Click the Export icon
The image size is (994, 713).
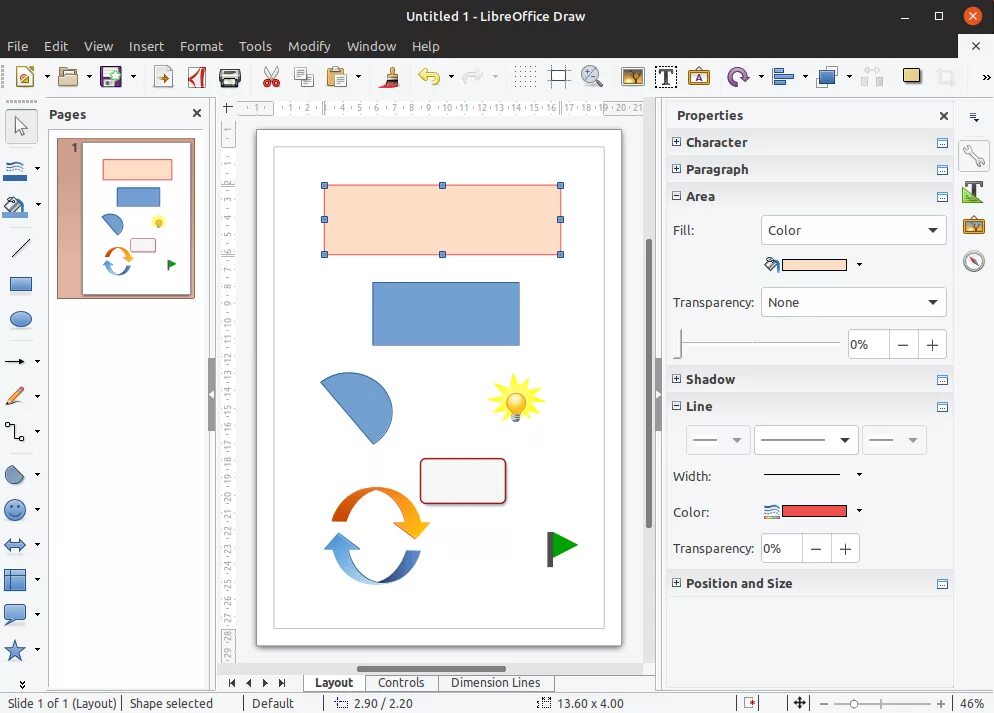point(163,77)
